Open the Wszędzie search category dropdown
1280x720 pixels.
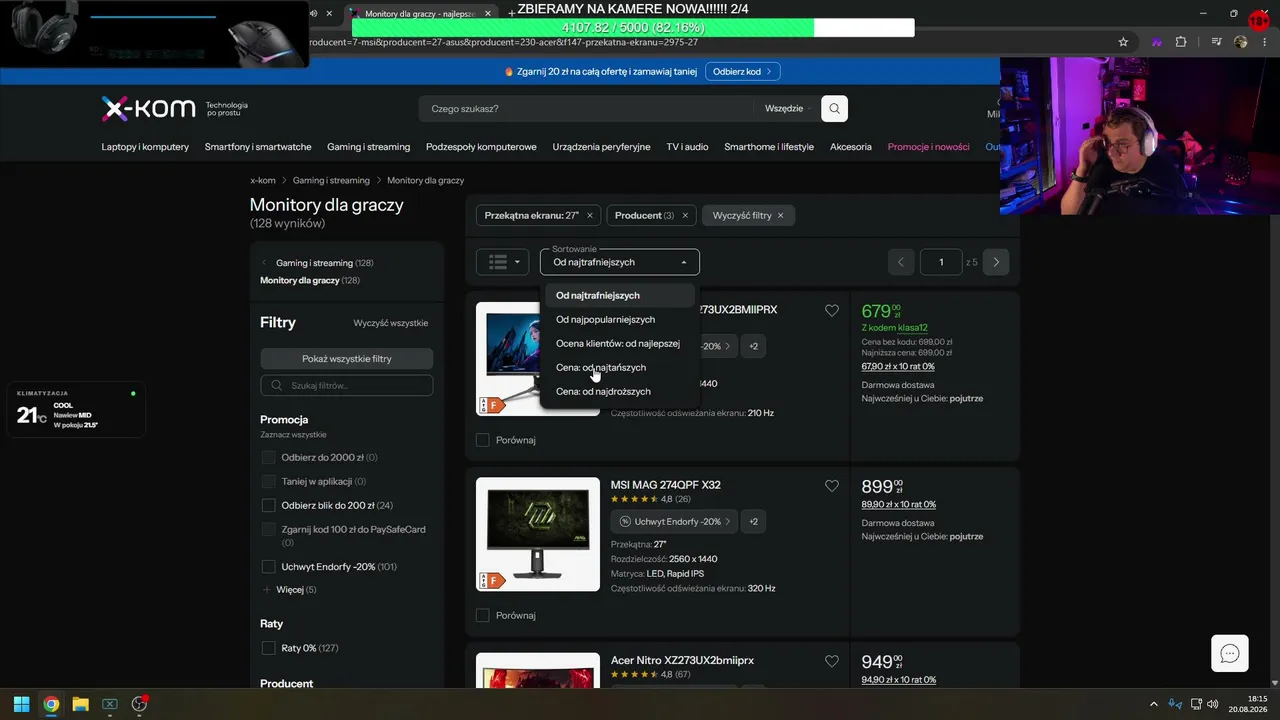(785, 108)
